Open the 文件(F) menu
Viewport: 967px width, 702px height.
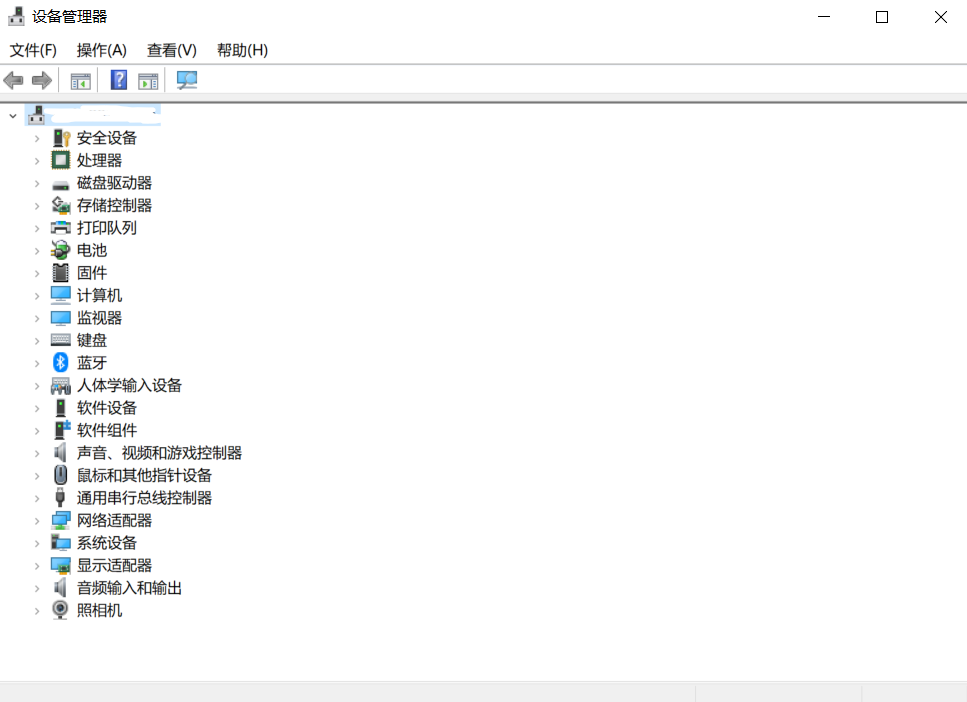coord(33,50)
